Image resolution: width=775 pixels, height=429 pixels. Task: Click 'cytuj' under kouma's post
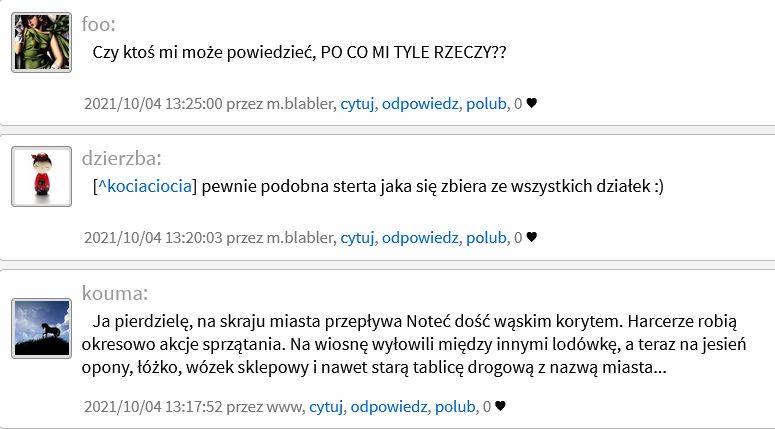[326, 407]
